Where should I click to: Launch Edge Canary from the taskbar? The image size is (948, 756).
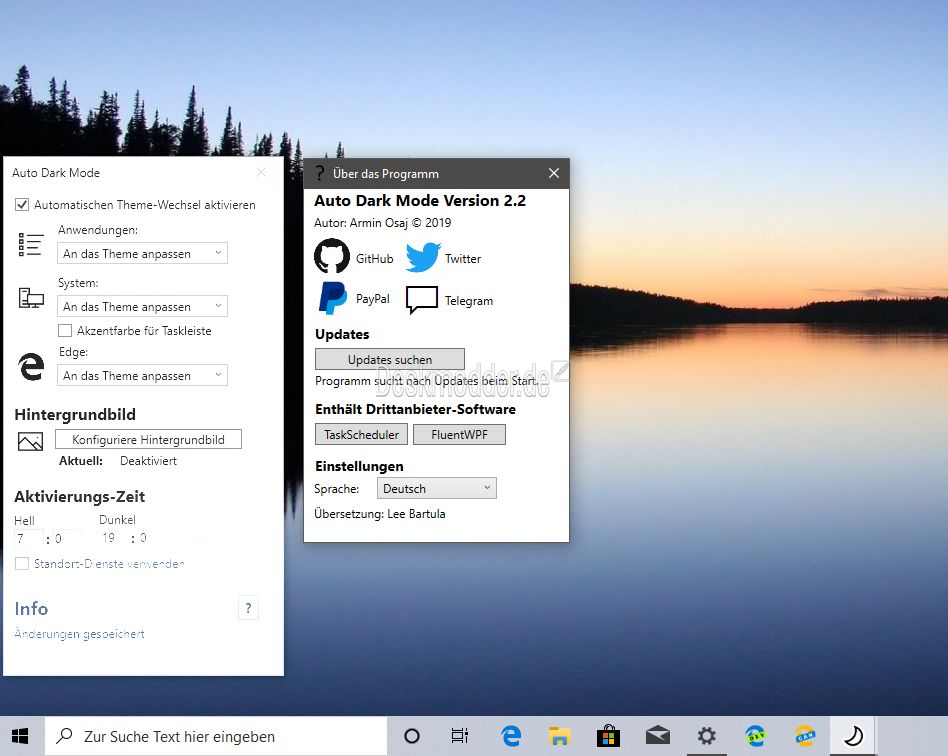point(805,736)
